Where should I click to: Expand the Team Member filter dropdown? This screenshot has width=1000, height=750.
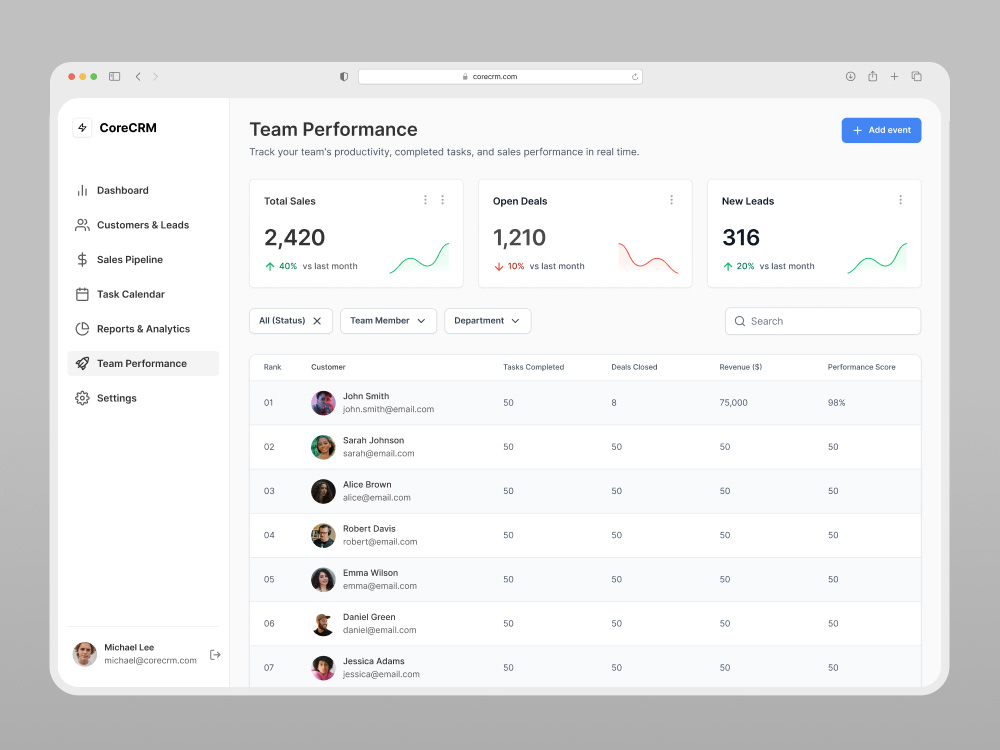(x=388, y=321)
